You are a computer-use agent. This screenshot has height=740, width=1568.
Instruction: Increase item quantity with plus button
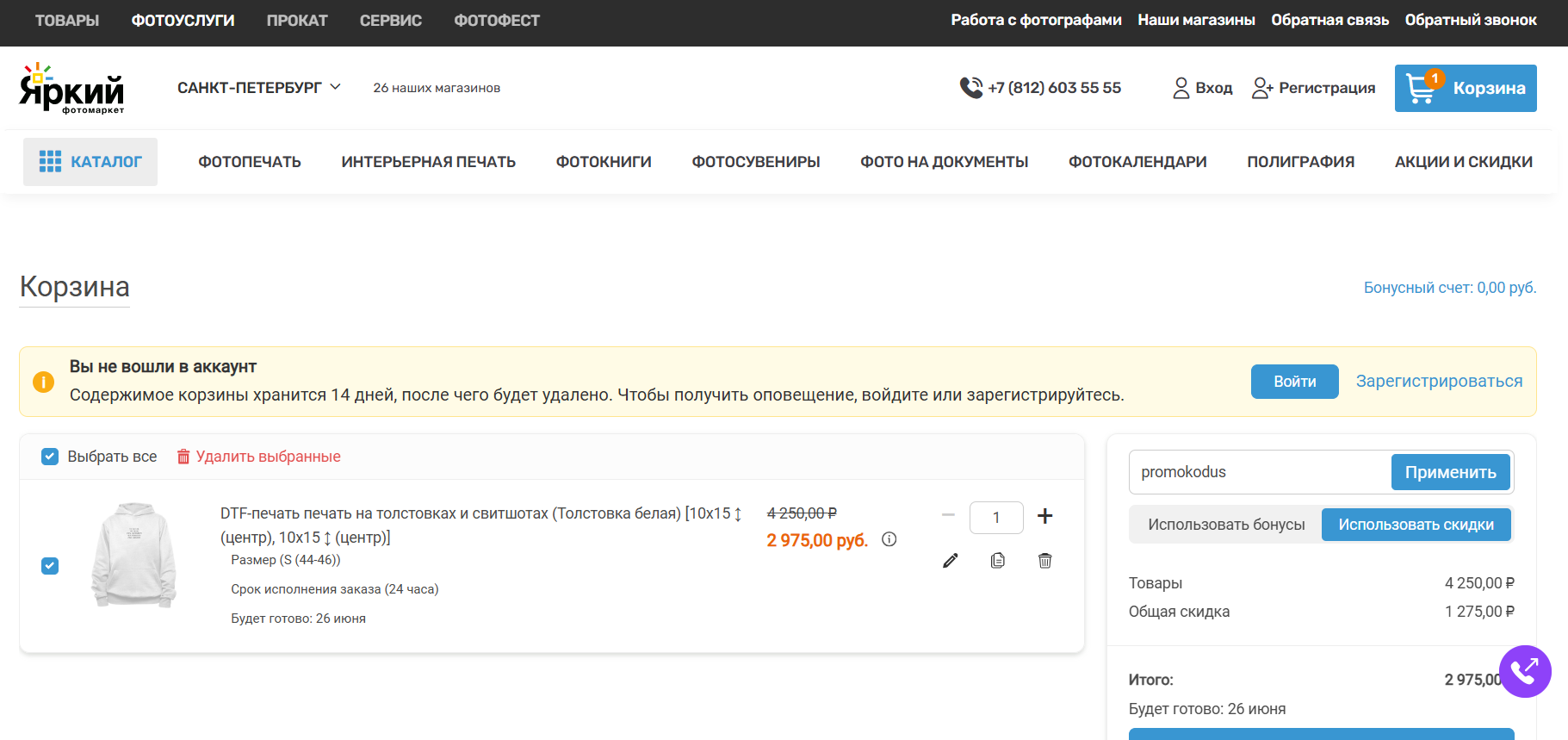coord(1044,516)
